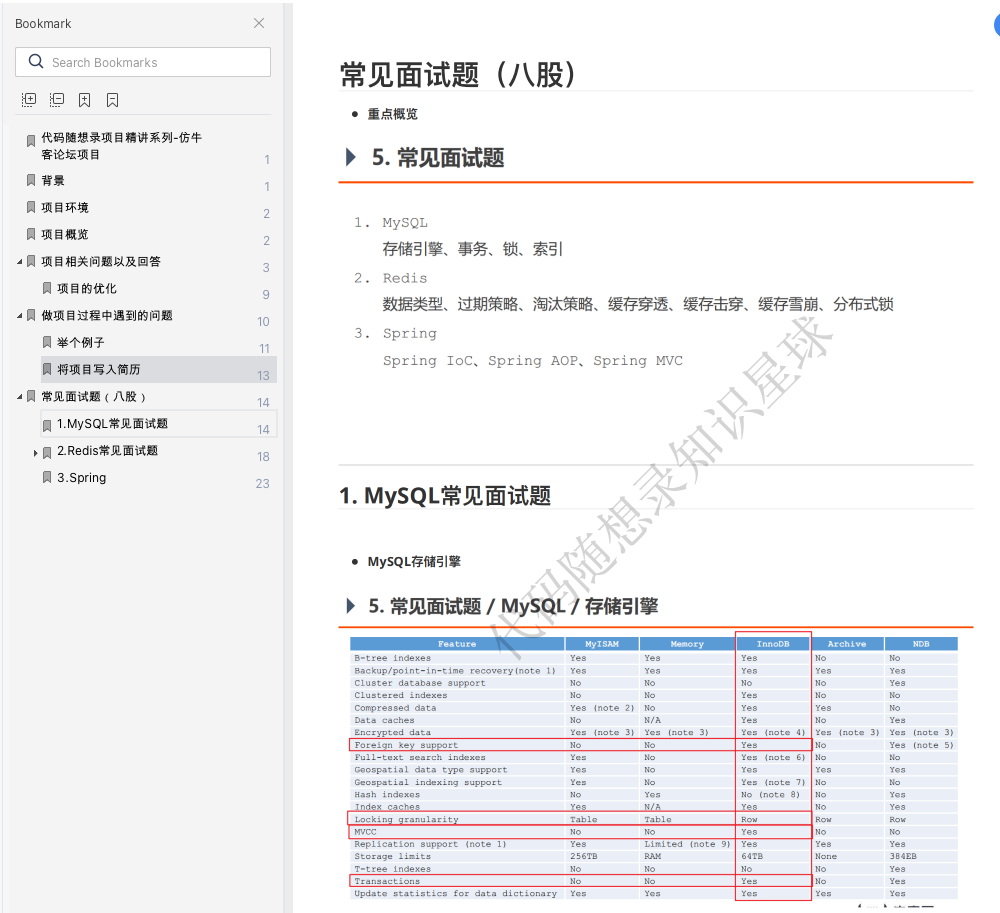
Task: Click the bookmark icon beside 项目环境
Action: (31, 207)
